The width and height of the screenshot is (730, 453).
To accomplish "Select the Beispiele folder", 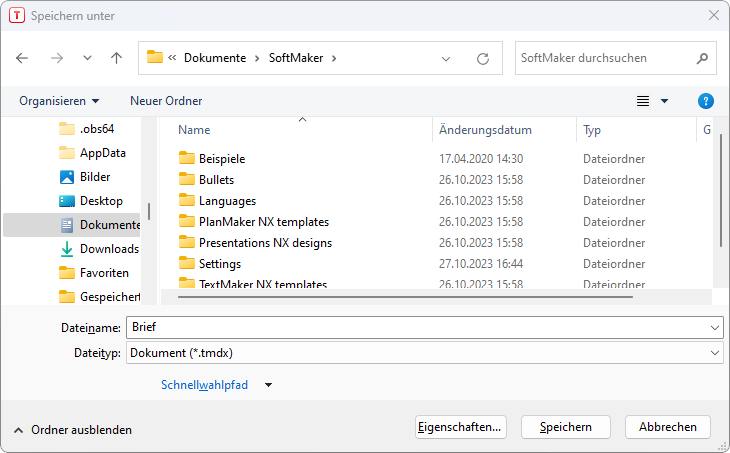I will pyautogui.click(x=222, y=159).
